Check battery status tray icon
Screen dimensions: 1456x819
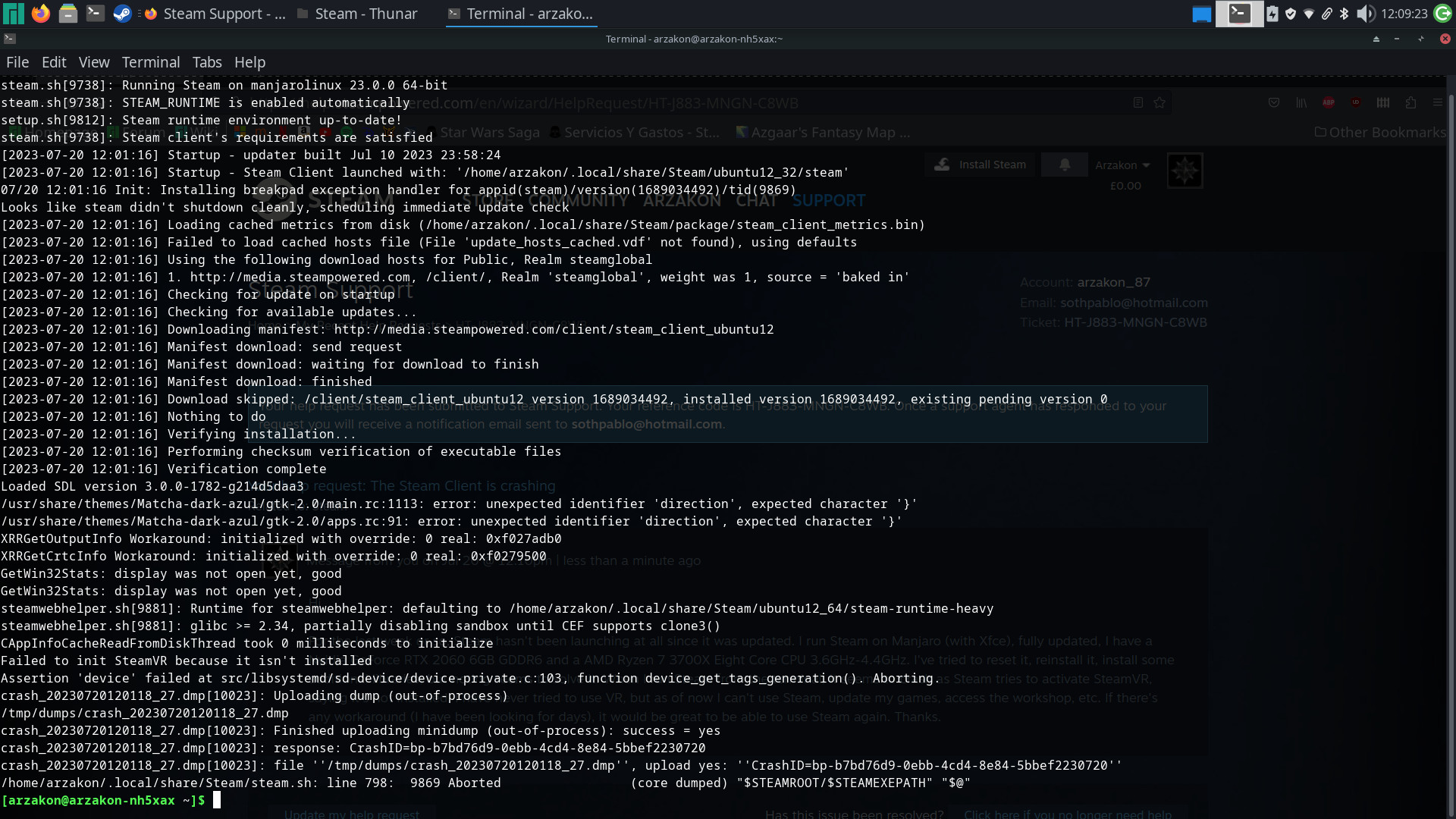tap(1272, 13)
